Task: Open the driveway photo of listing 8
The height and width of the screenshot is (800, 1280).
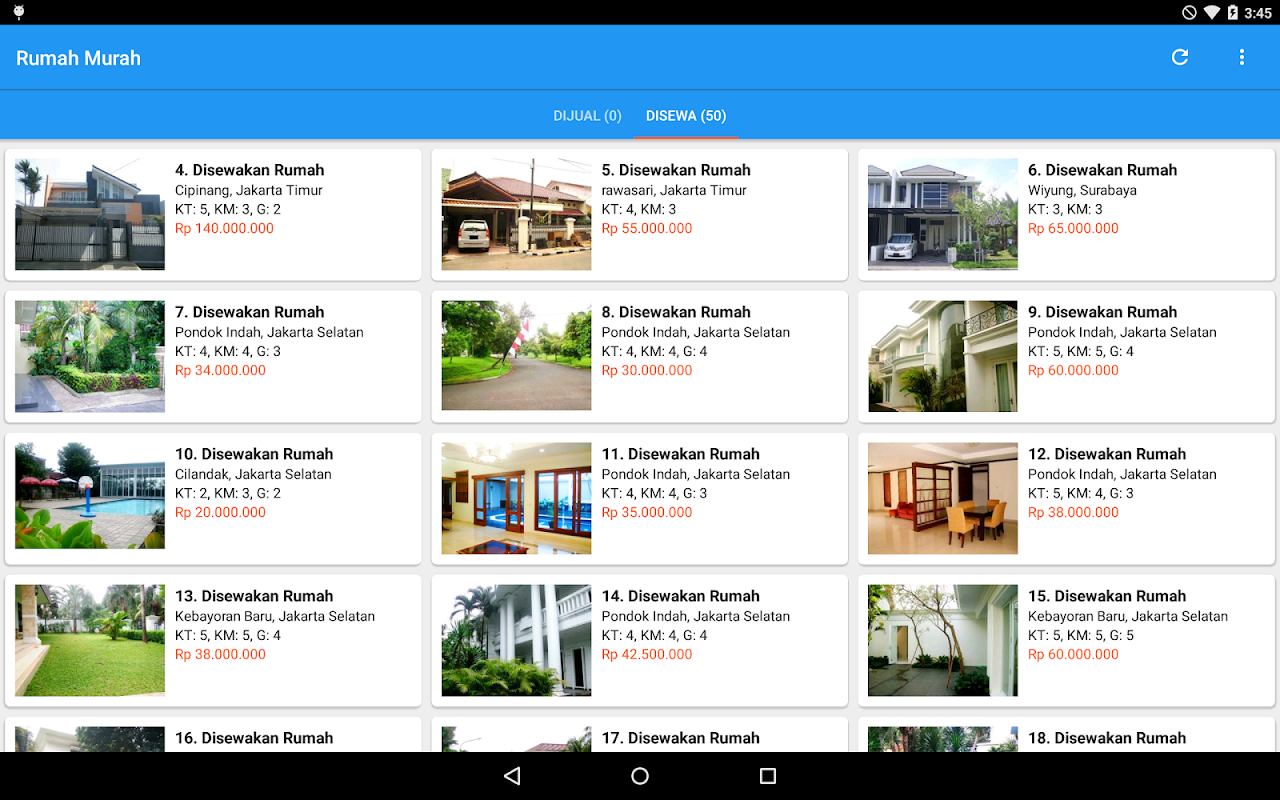Action: click(516, 356)
